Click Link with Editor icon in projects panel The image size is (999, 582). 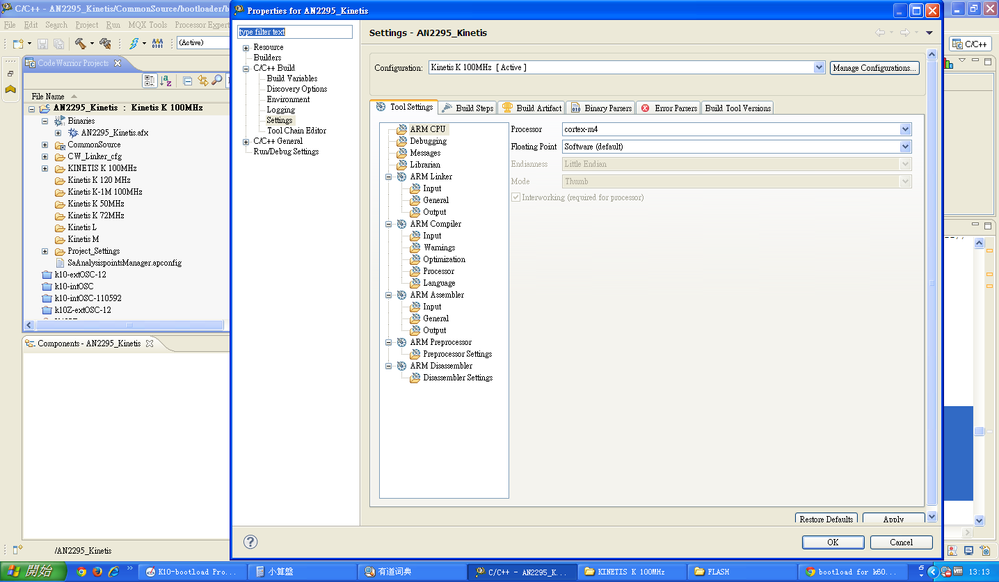click(x=203, y=80)
